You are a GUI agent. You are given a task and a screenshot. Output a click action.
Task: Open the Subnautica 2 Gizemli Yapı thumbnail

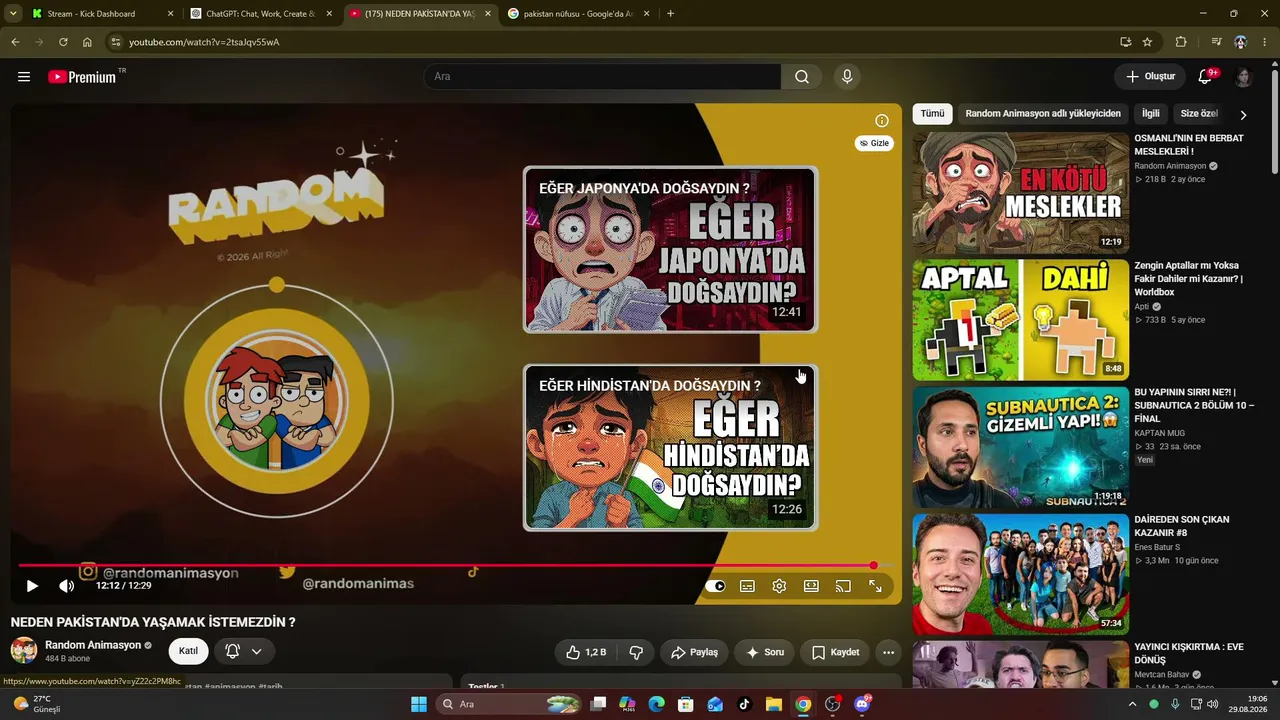pos(1020,447)
